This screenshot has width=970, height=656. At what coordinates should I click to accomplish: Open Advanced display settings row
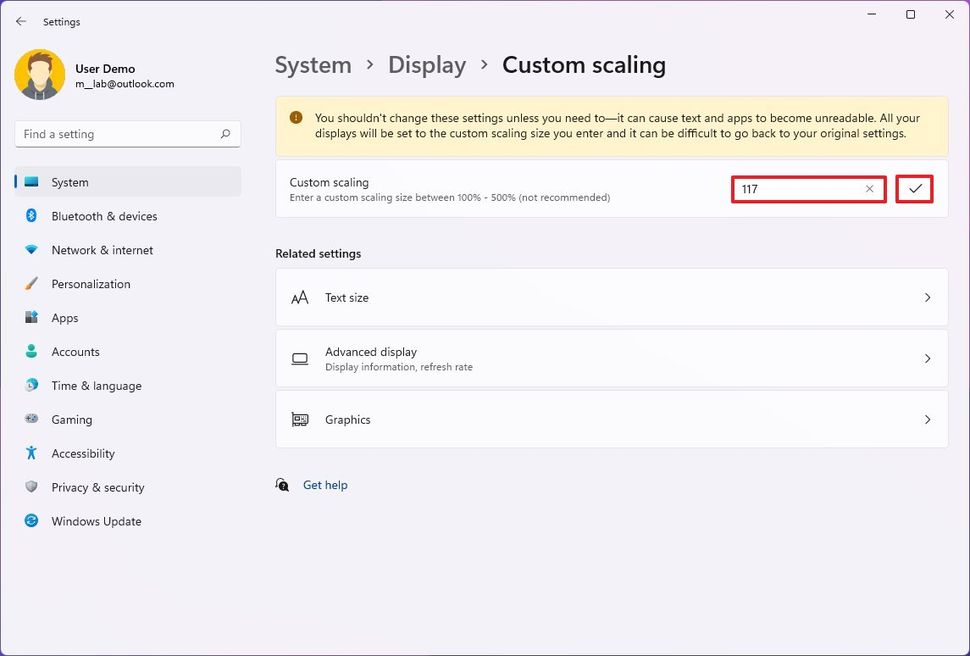click(611, 359)
